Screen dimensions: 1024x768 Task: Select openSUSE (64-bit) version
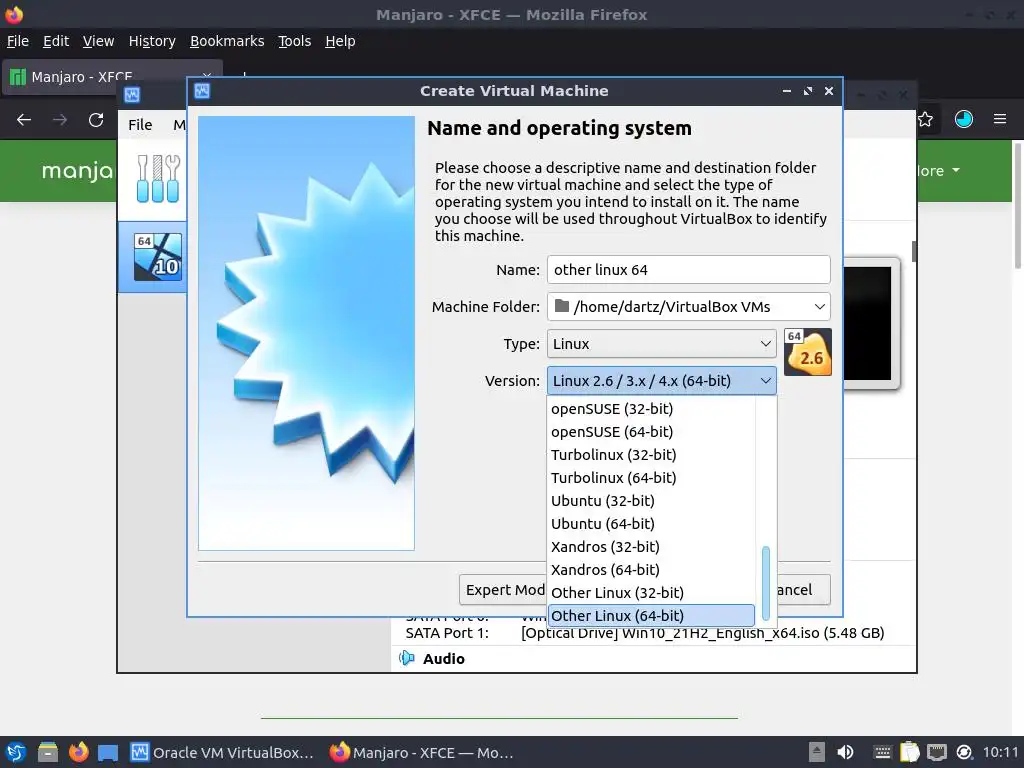pos(651,432)
